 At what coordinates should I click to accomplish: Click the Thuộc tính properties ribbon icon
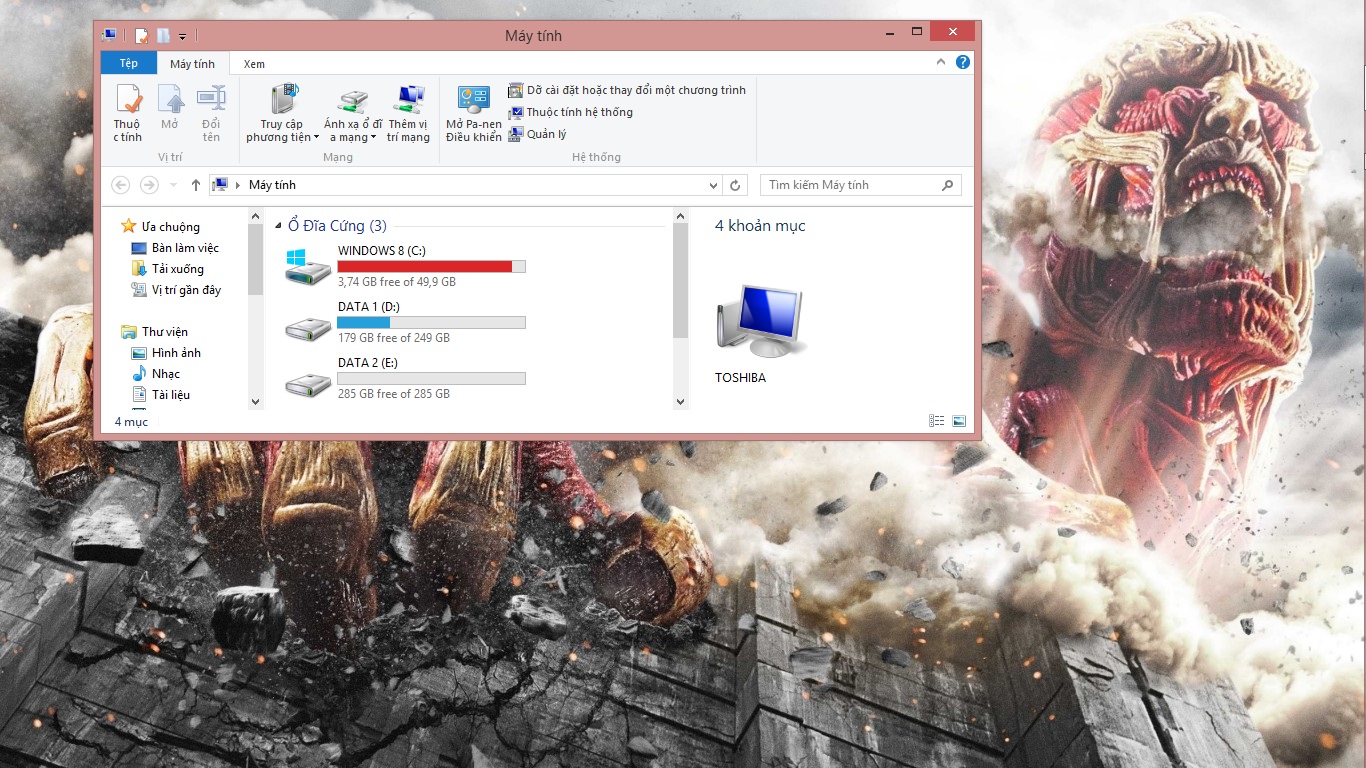click(x=127, y=113)
